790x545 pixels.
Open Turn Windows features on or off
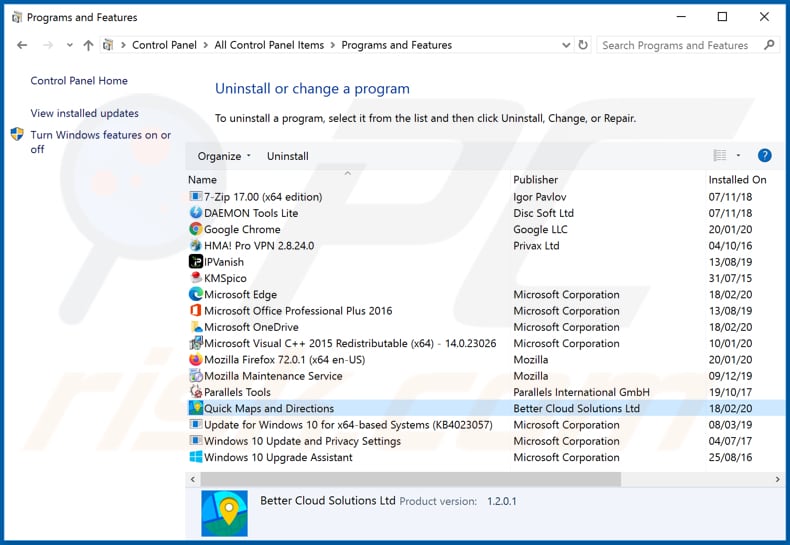click(x=101, y=142)
